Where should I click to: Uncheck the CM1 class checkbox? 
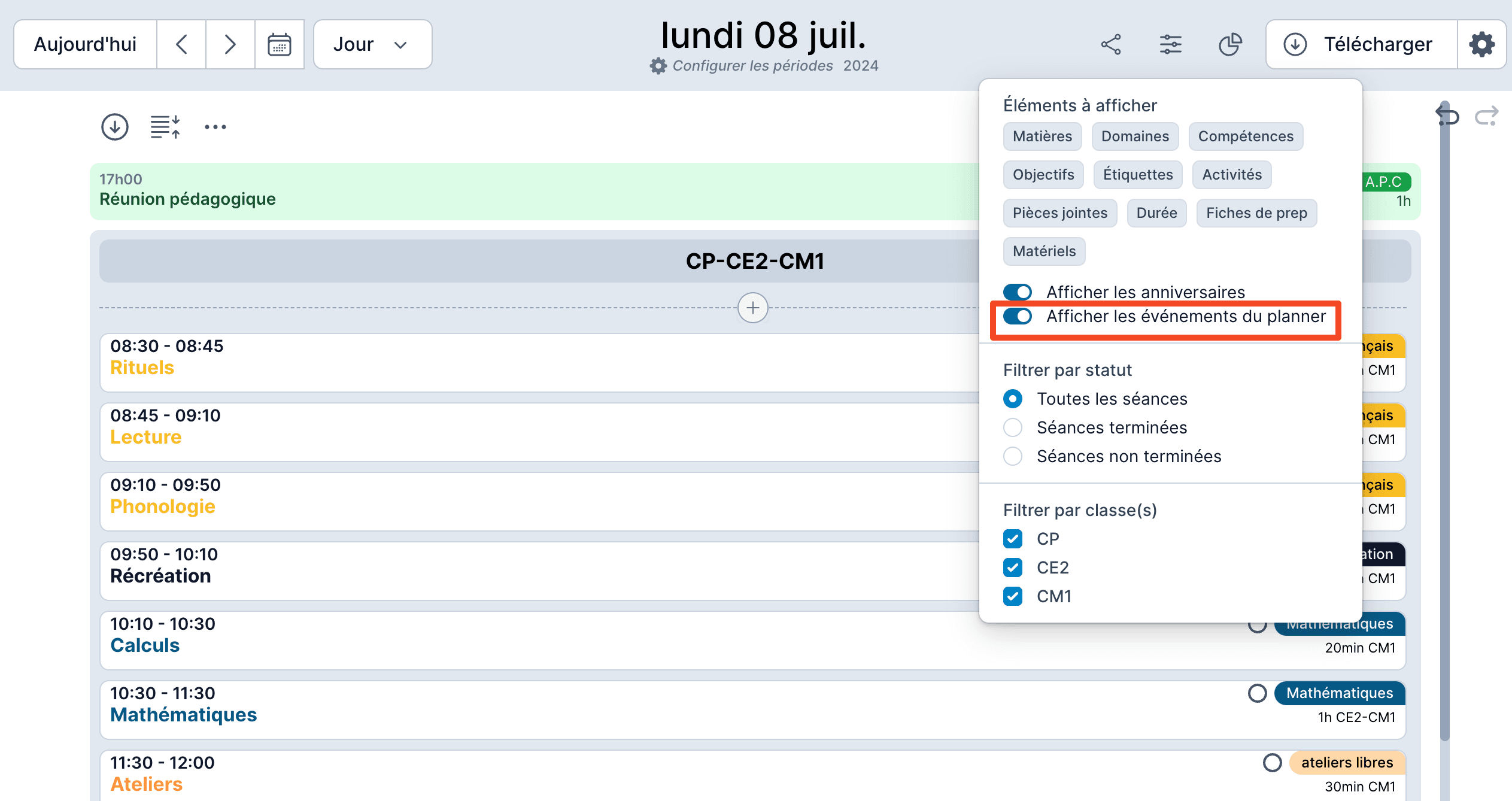click(1013, 596)
